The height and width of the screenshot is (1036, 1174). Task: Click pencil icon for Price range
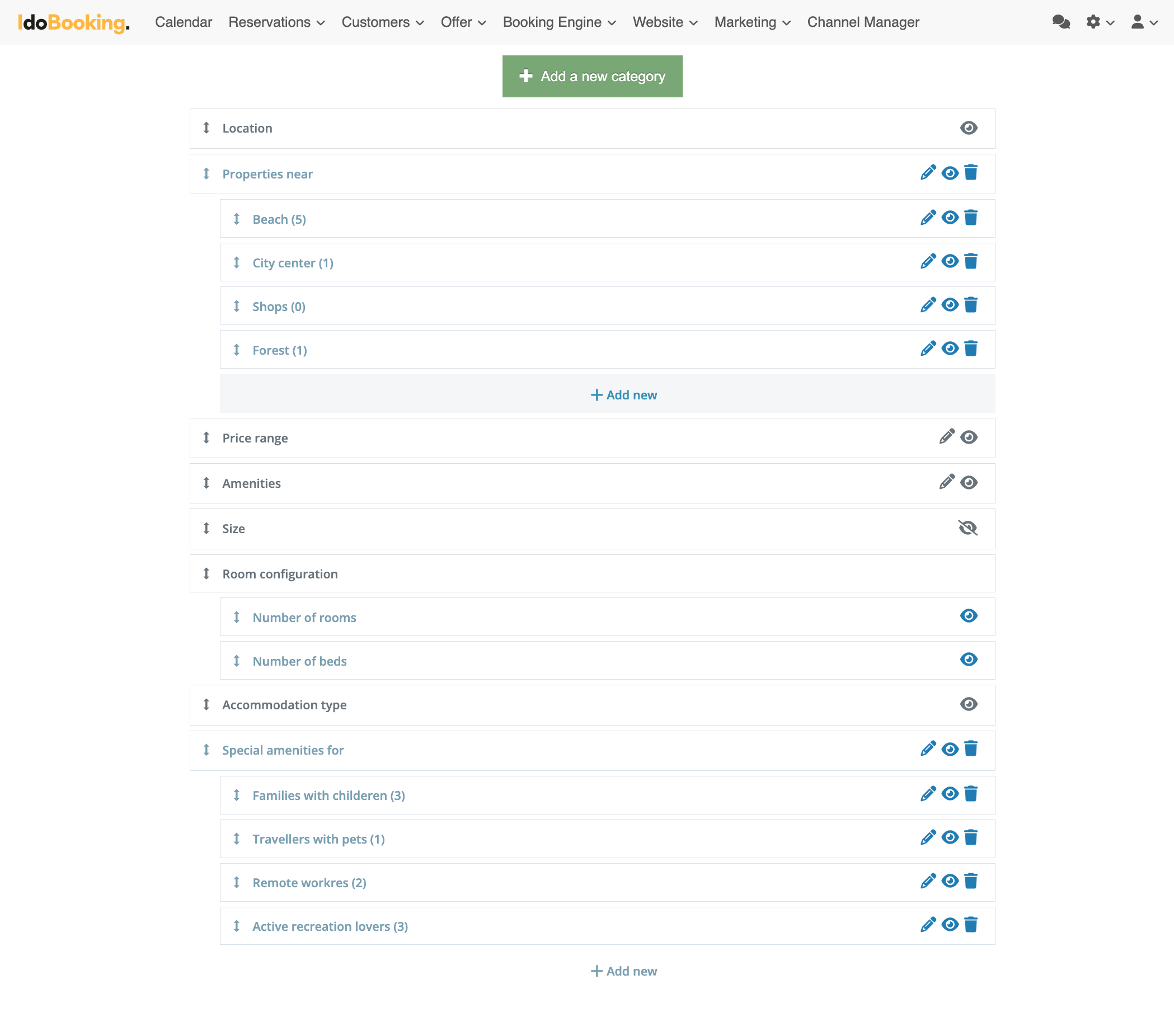tap(947, 437)
